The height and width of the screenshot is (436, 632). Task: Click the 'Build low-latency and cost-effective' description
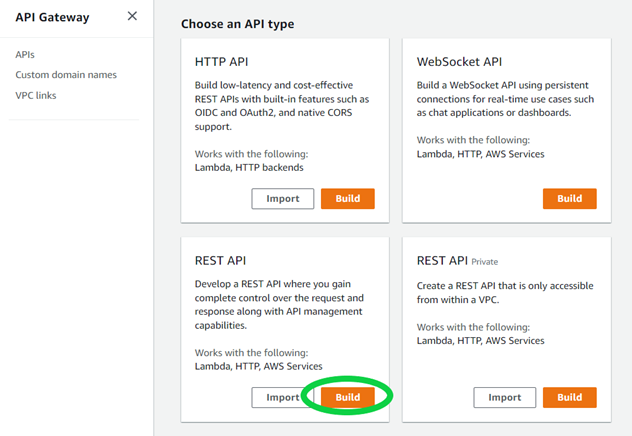[x=282, y=106]
